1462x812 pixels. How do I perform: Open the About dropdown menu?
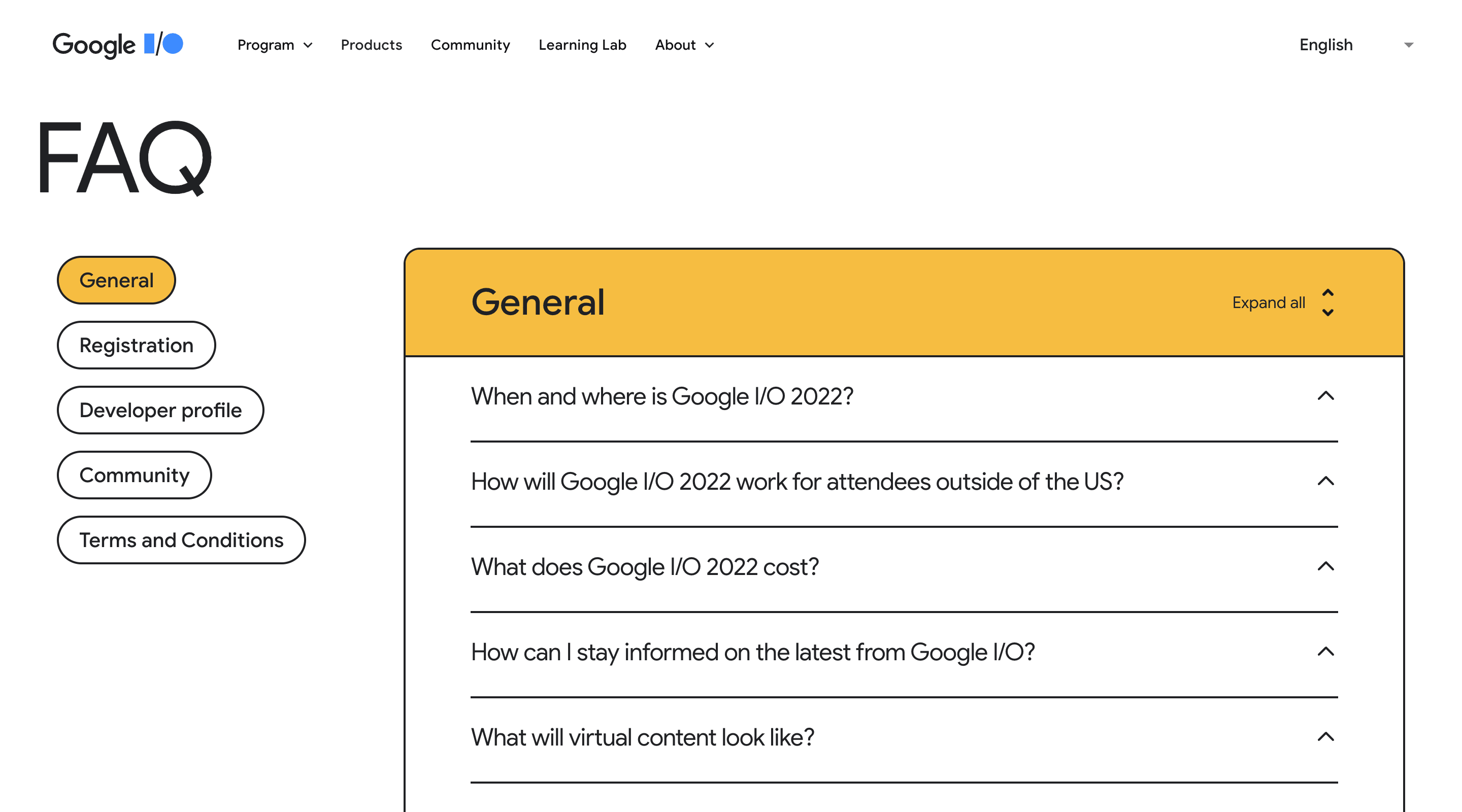pyautogui.click(x=684, y=45)
